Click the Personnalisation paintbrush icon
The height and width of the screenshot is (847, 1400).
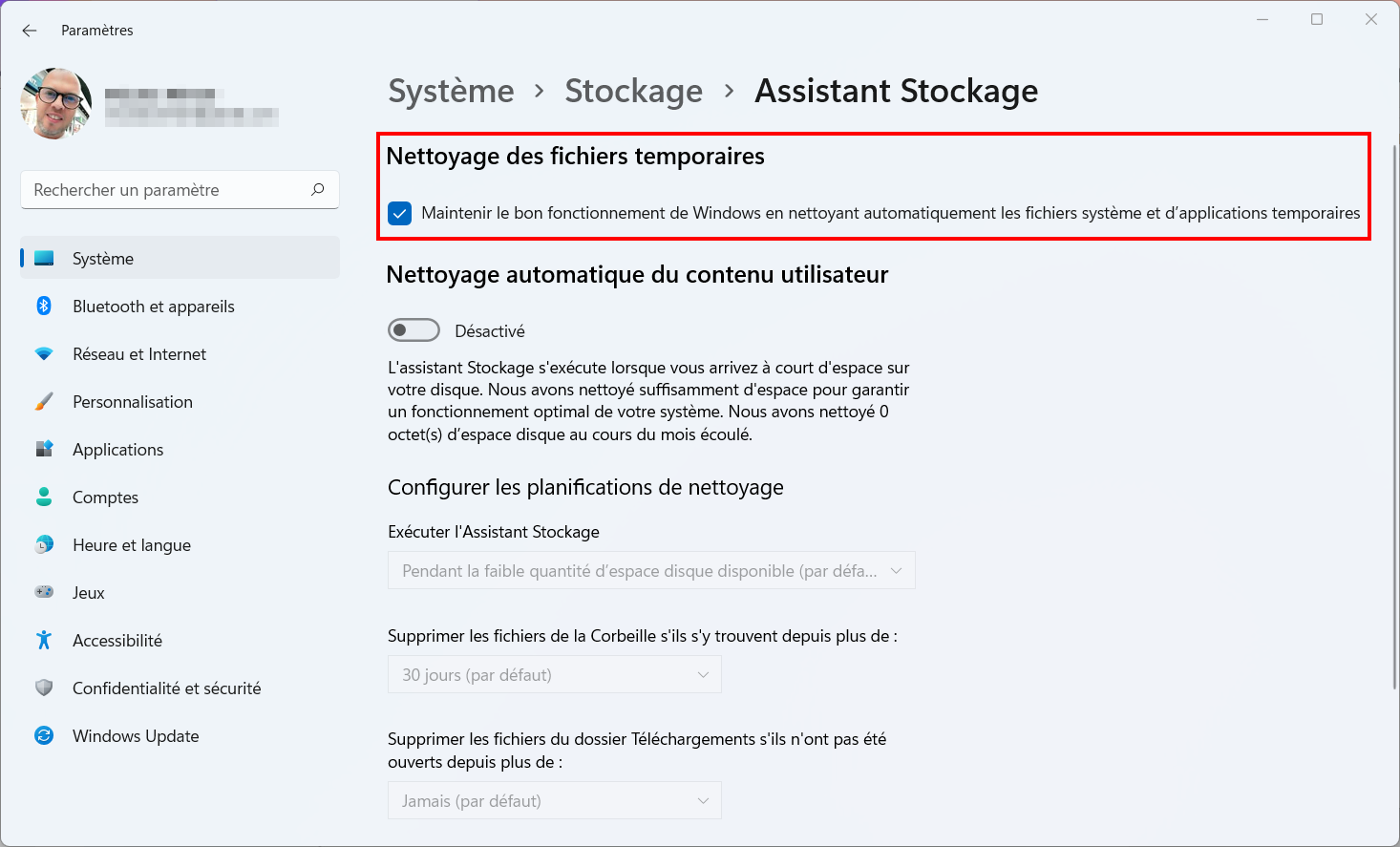coord(44,401)
